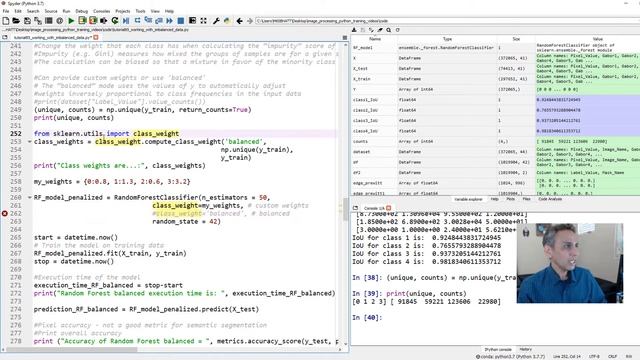Screen dimensions: 640x360
Task: Sort variables by the Type column header
Action: point(447,39)
